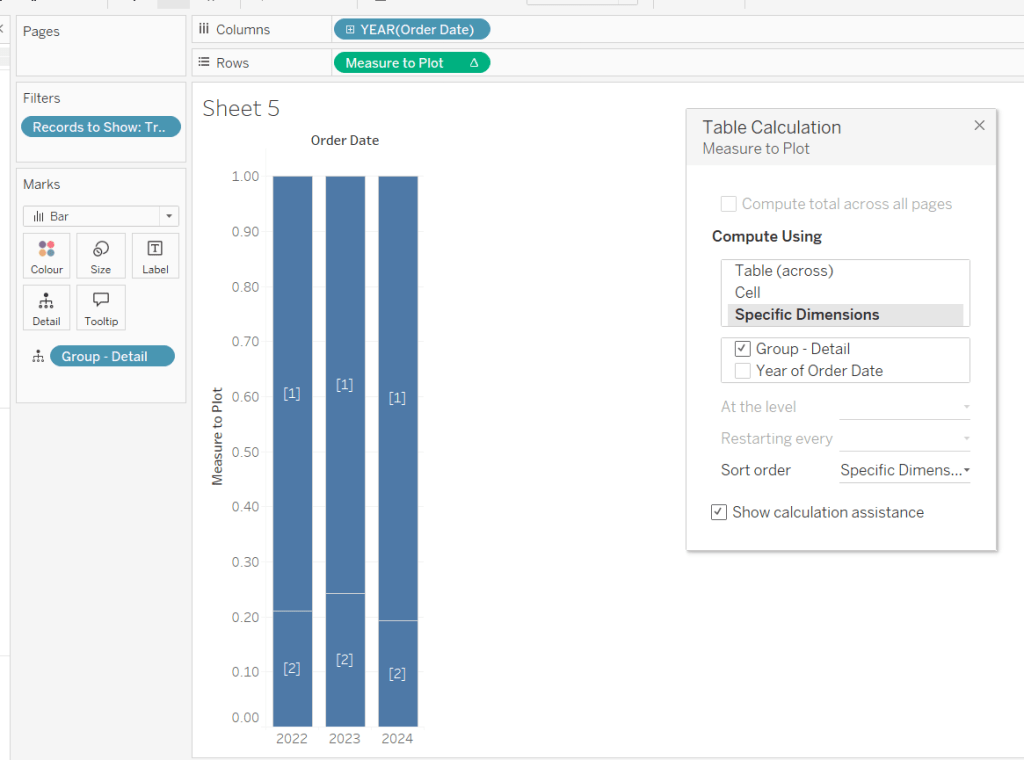The image size is (1024, 760).
Task: Open the Sort order dropdown
Action: coord(904,470)
